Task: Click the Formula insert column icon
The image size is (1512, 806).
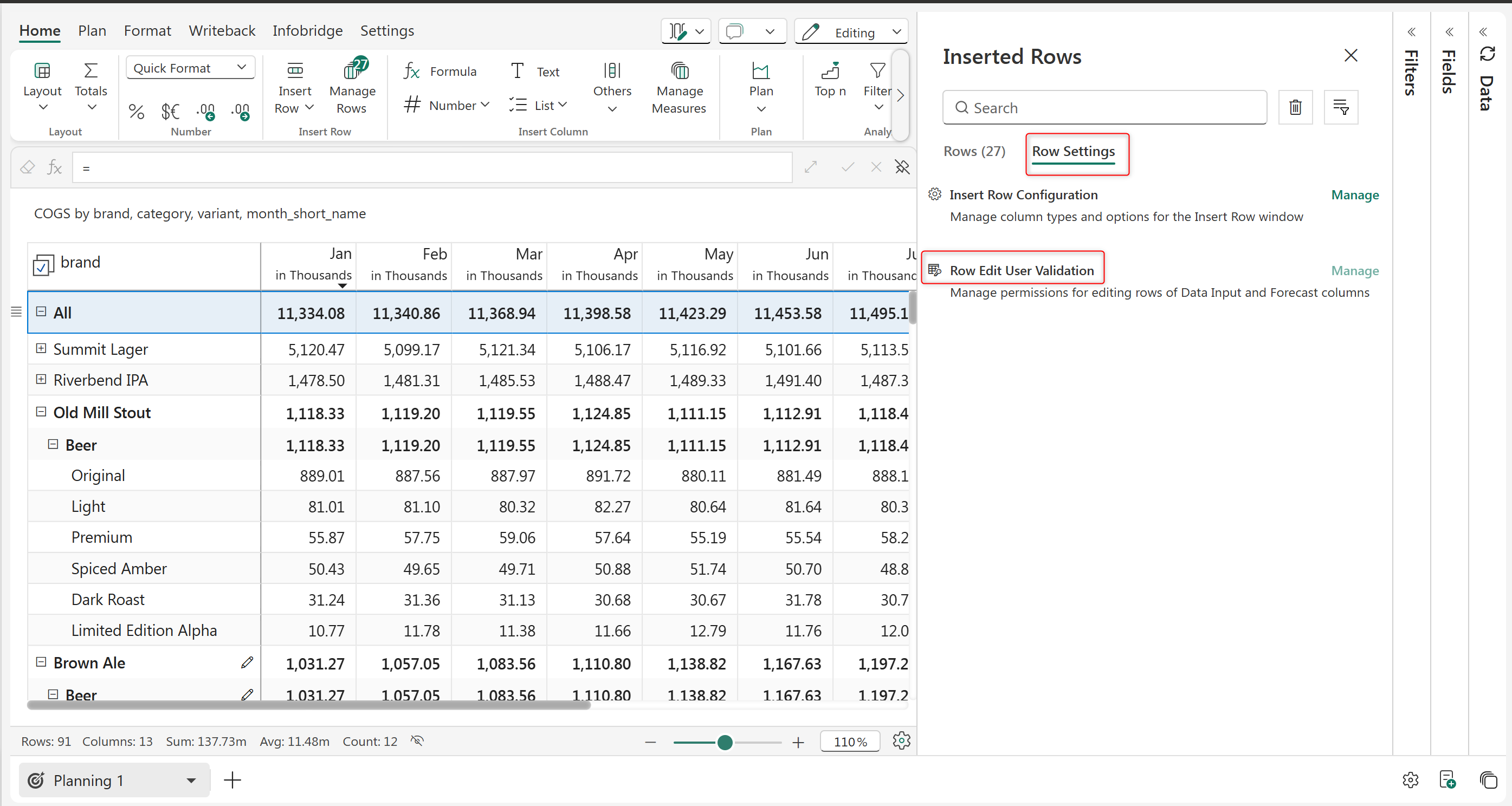Action: click(411, 71)
